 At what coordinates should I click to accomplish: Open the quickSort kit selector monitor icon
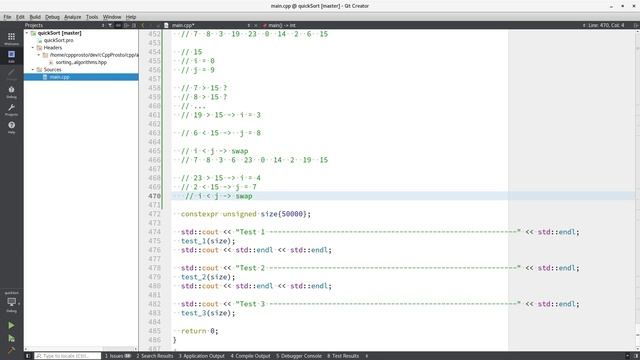(x=11, y=302)
